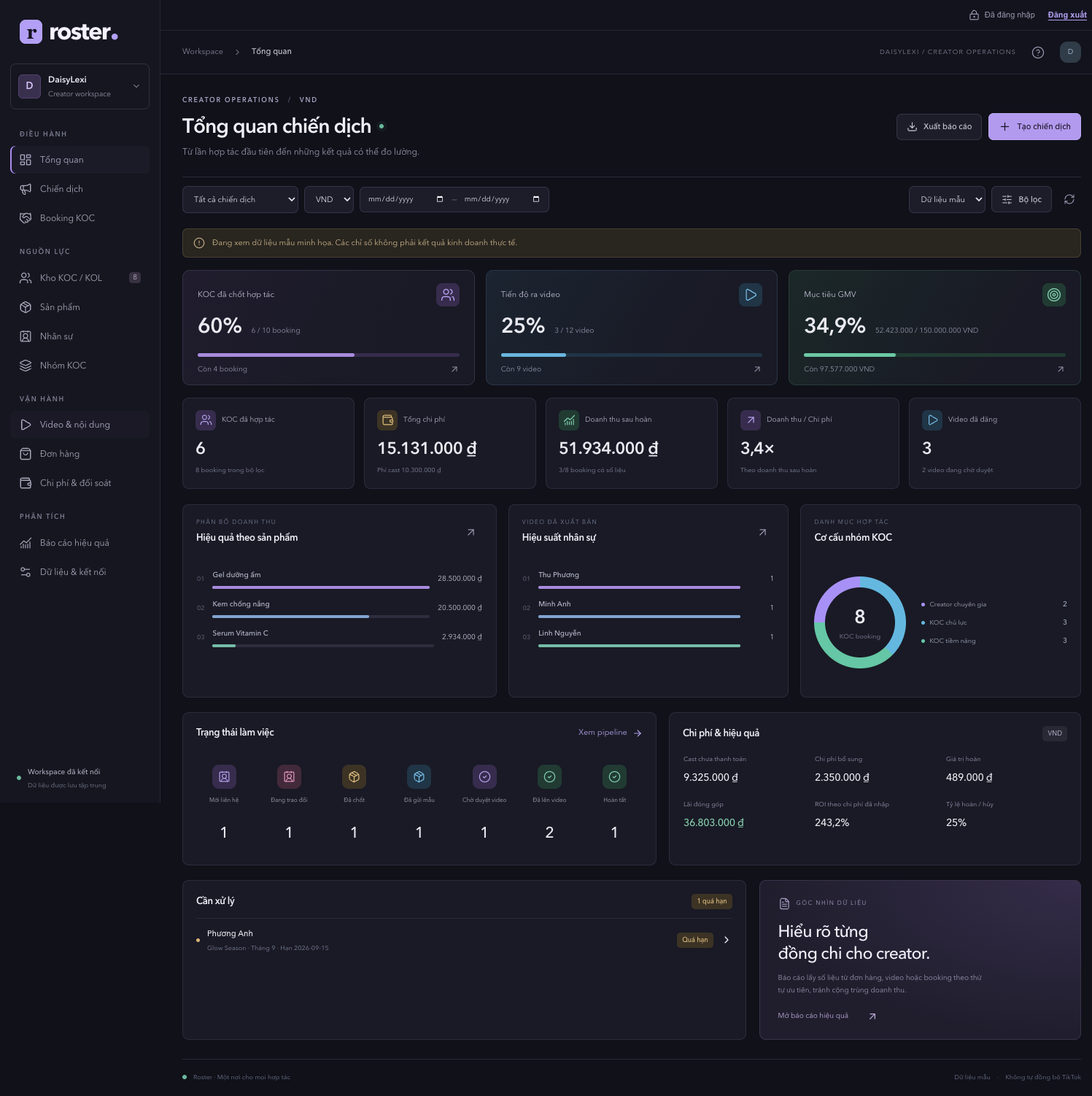The width and height of the screenshot is (1092, 1096).
Task: Click the KOC đã chốt hợp tác progress bar
Action: tap(328, 355)
